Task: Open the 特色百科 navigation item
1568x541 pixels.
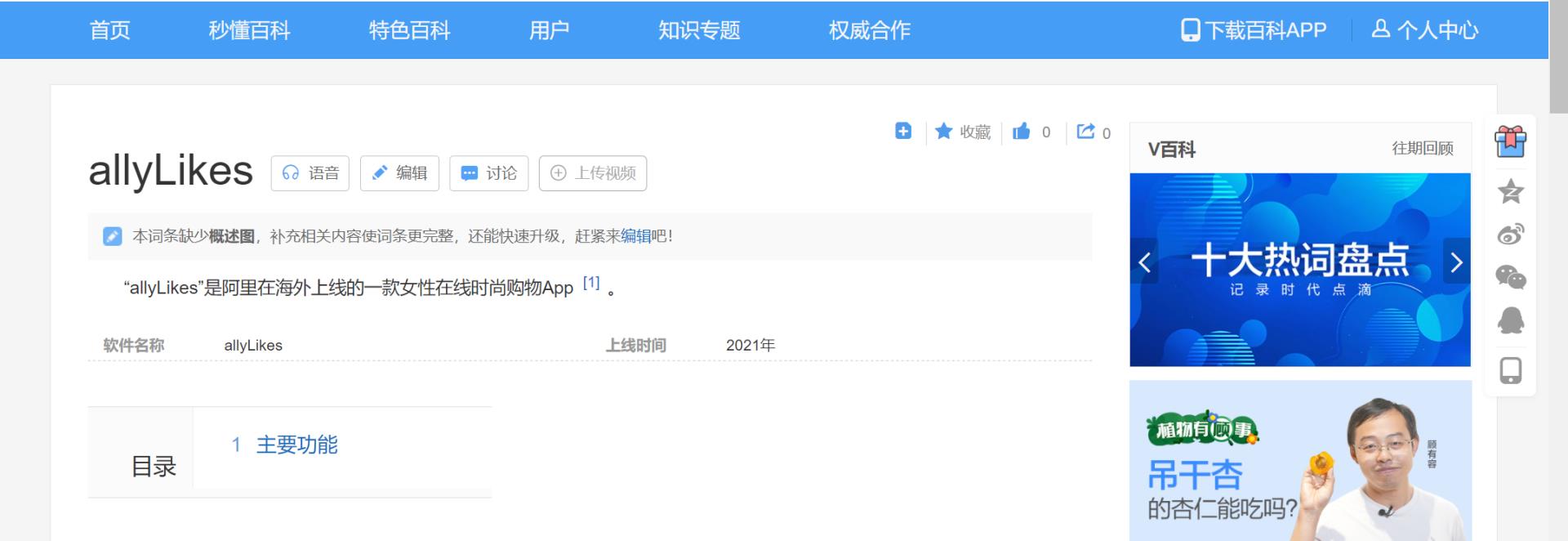Action: tap(409, 30)
